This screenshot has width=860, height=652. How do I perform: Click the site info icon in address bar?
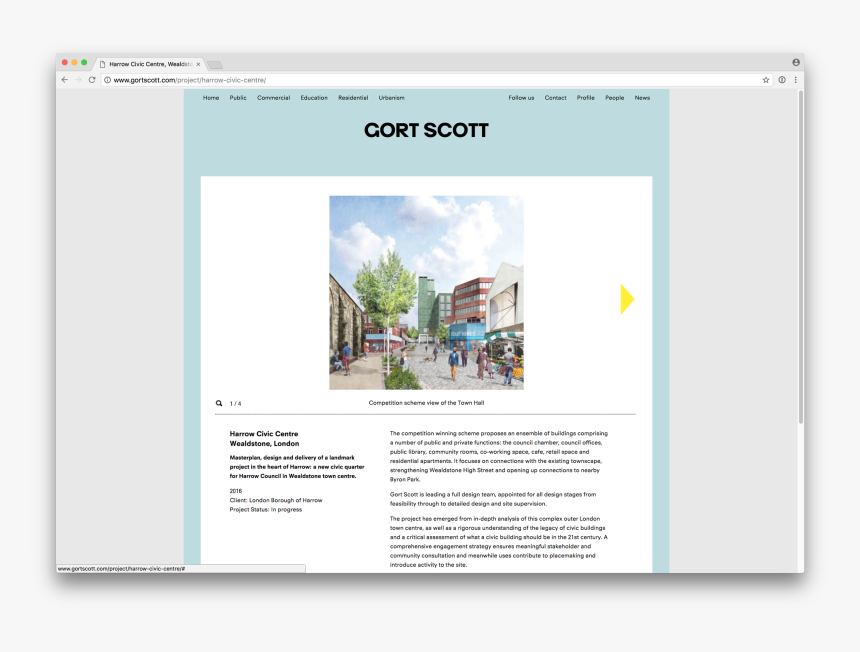[108, 80]
